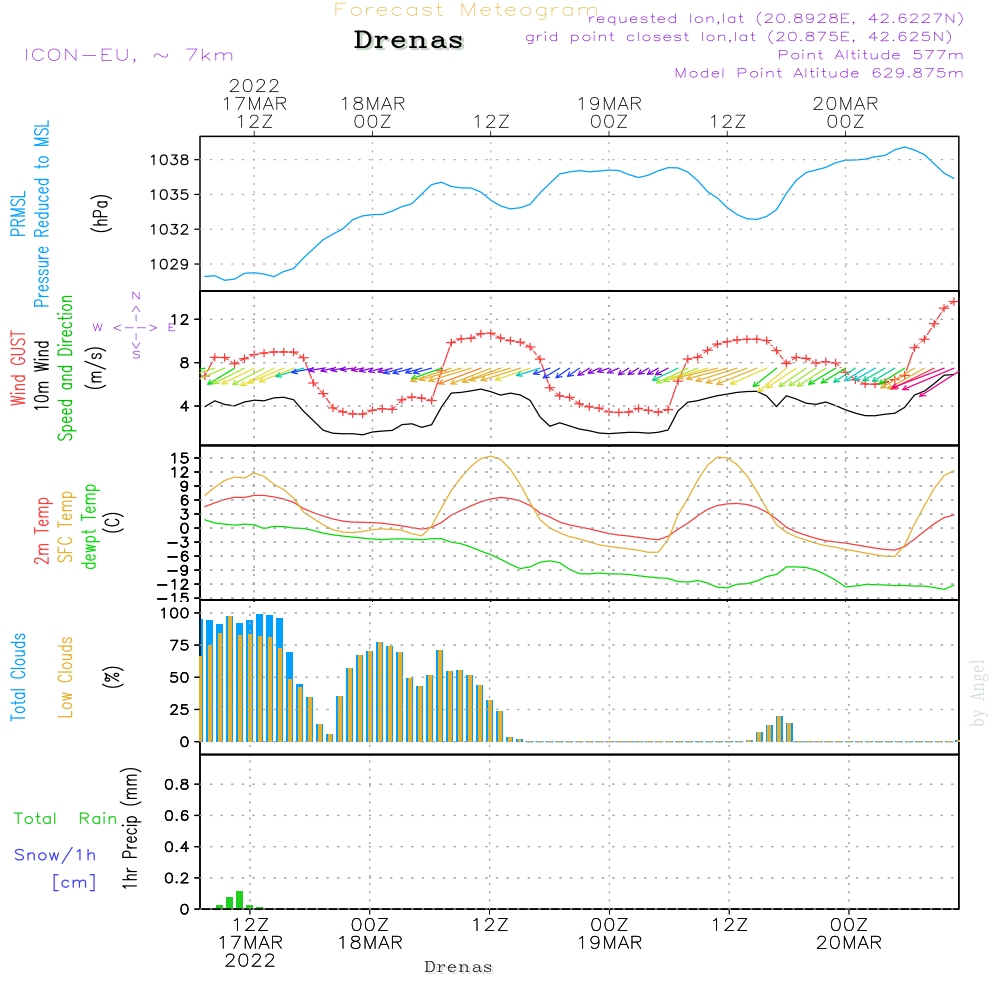Select the blue 'Snow/1h' legend label

tap(55, 855)
